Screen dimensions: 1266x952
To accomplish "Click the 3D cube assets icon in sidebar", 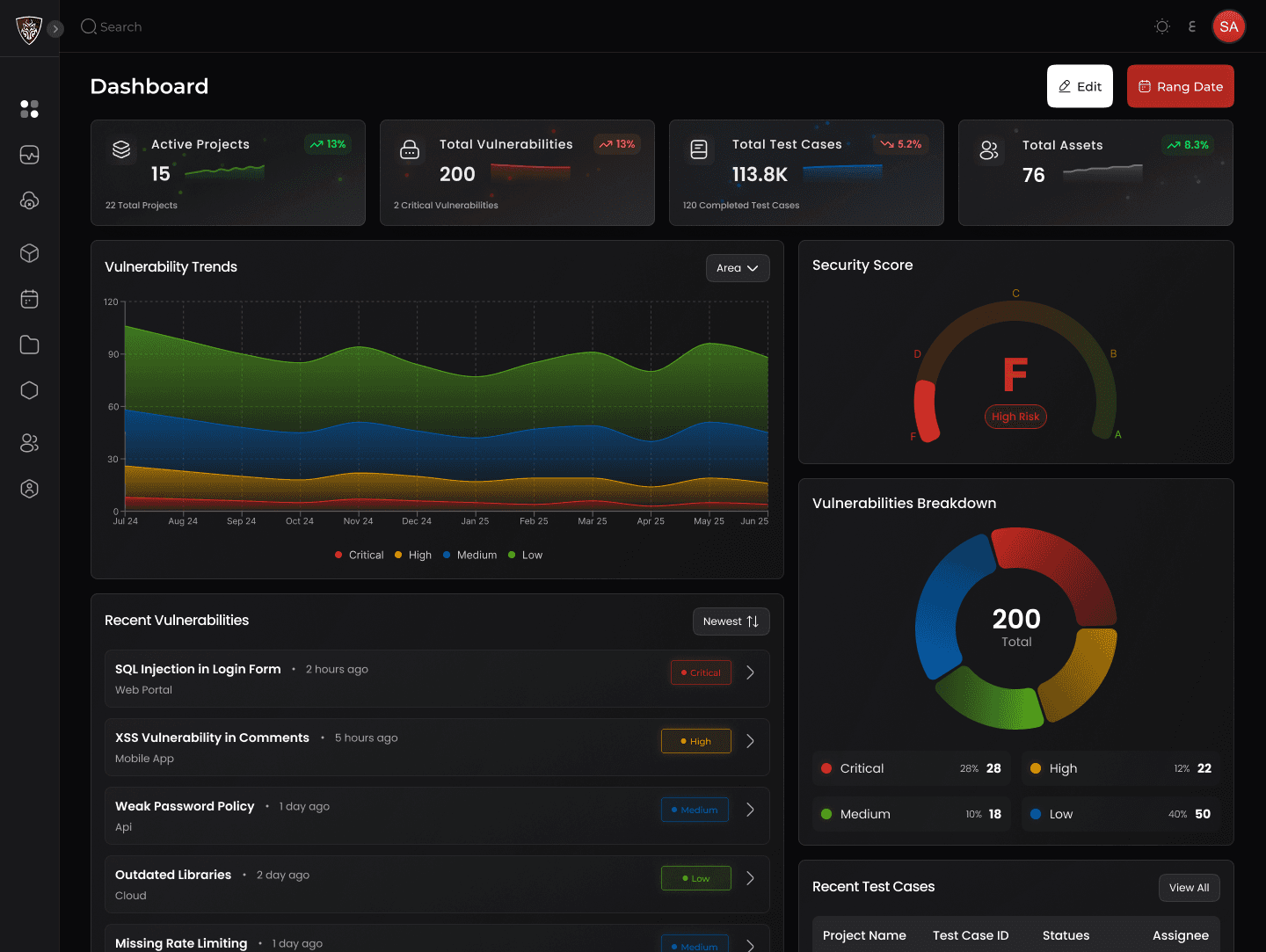I will click(x=29, y=253).
